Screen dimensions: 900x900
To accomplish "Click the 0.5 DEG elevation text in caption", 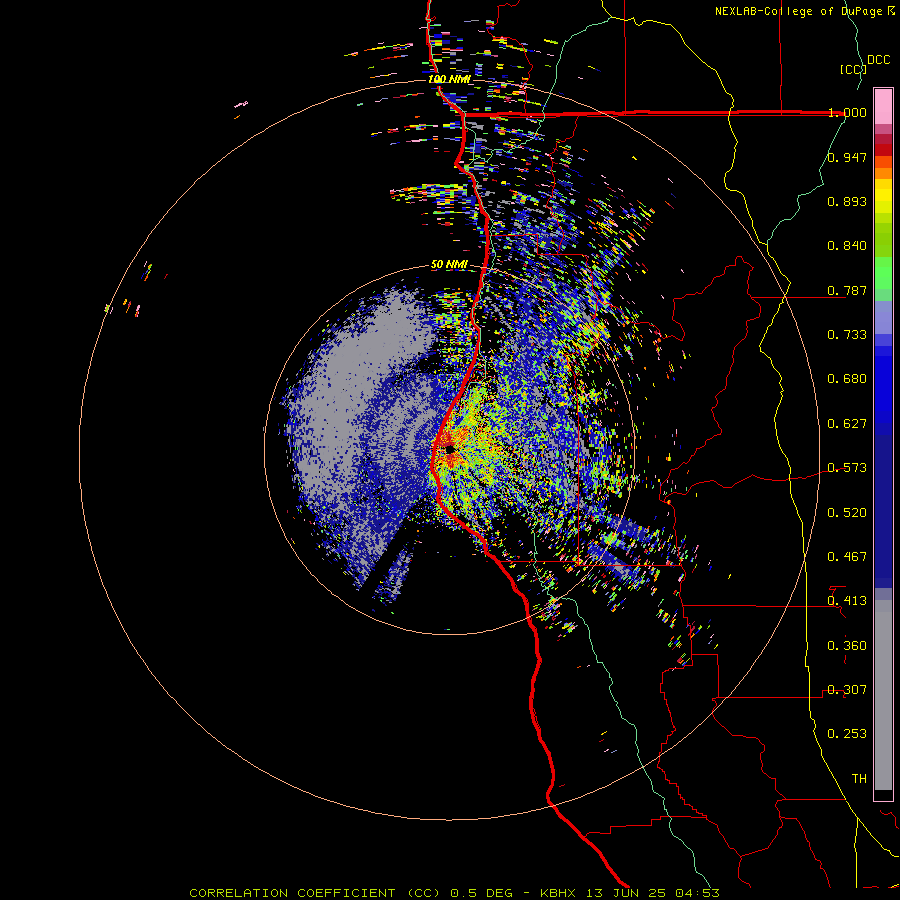I will 480,893.
